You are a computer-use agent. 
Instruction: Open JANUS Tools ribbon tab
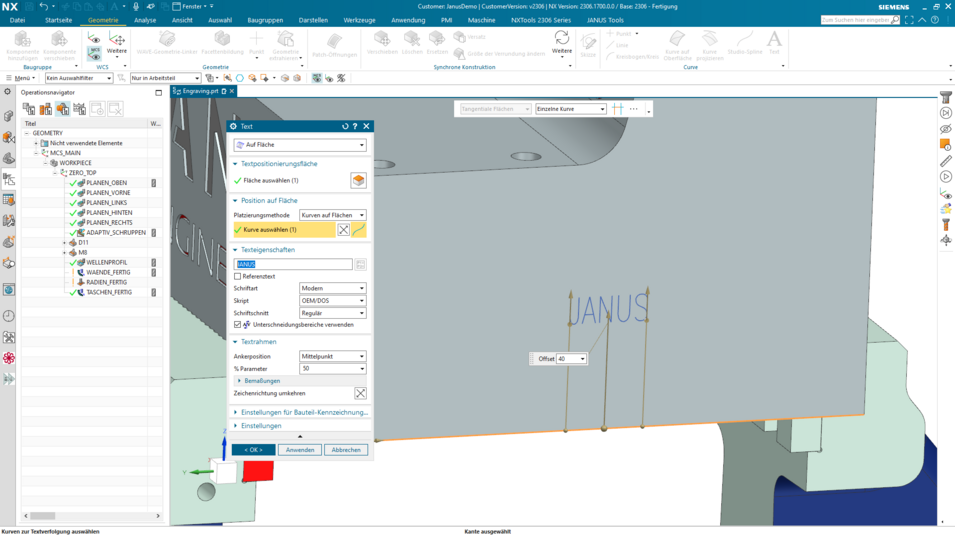tap(605, 20)
